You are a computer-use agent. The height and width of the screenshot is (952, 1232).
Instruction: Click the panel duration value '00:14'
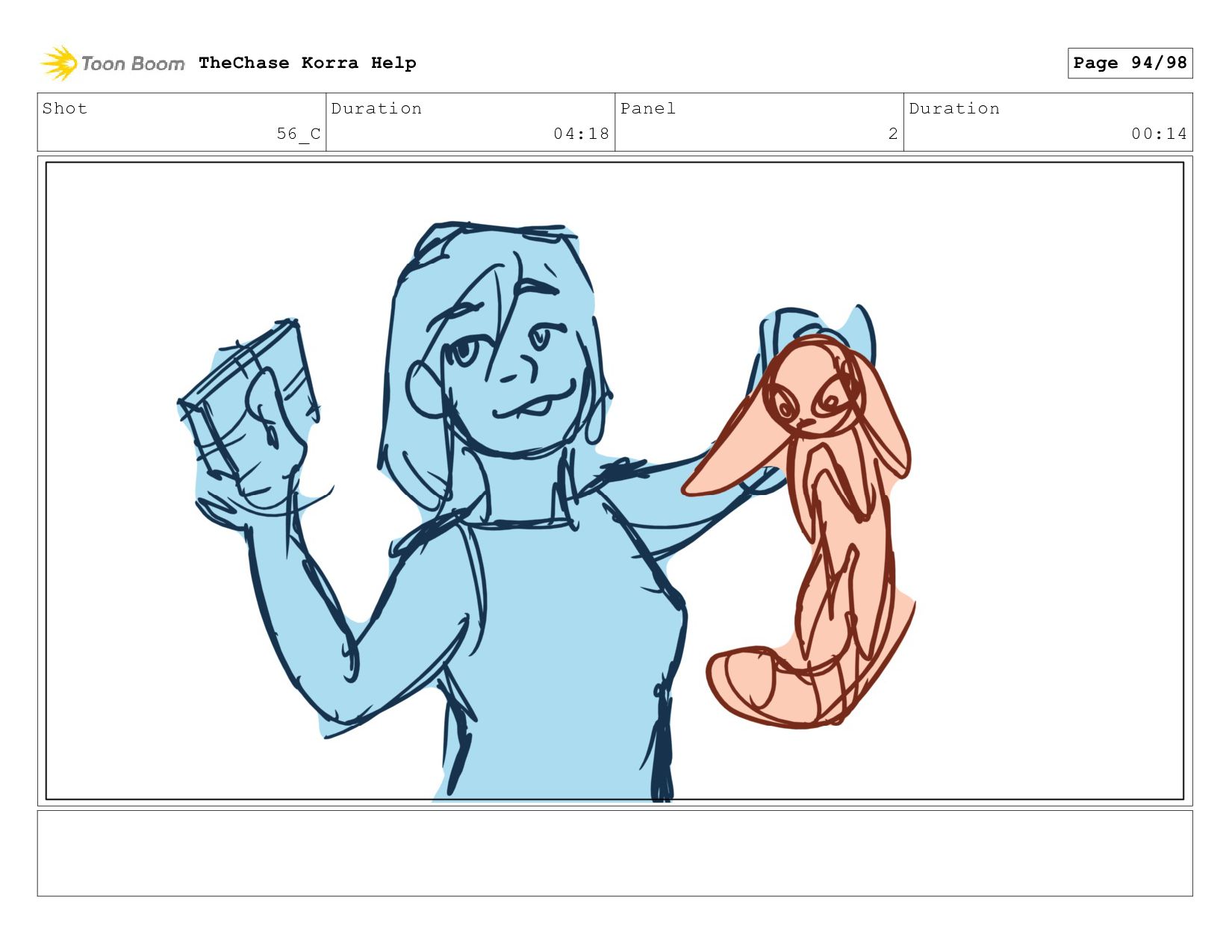coord(1159,134)
